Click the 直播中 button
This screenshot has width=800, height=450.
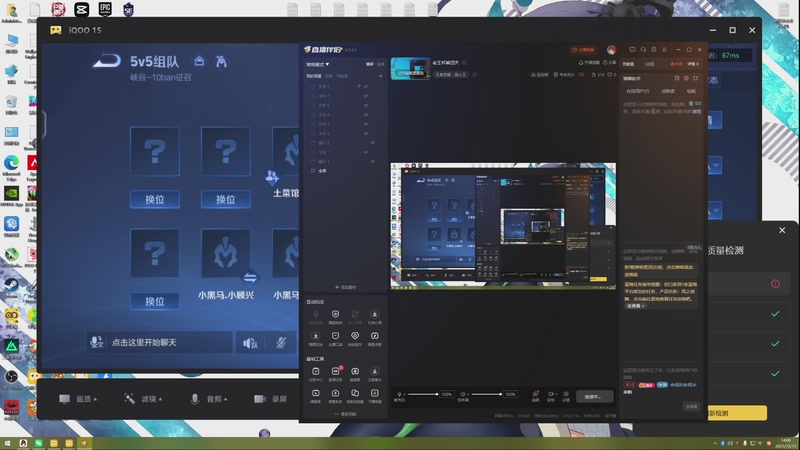pos(594,396)
